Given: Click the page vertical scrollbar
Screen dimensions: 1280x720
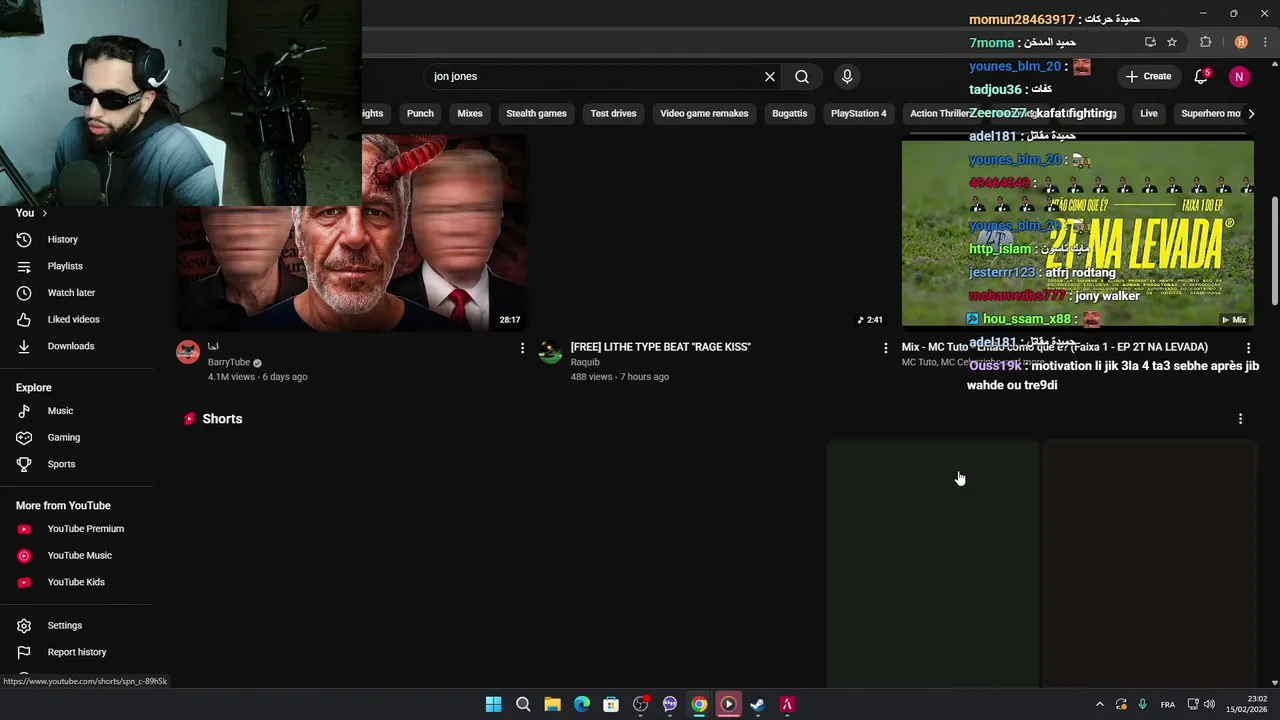Looking at the screenshot, I should 1274,250.
